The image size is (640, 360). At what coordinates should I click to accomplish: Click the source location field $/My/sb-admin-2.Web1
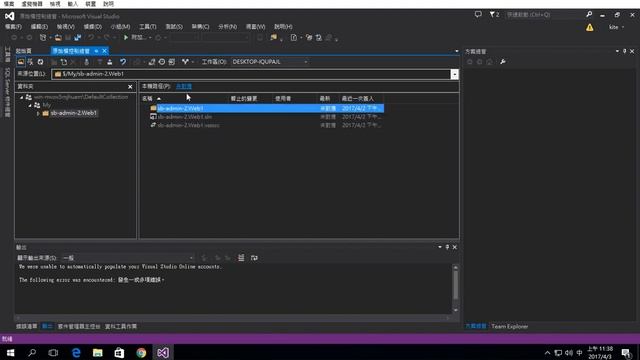coord(251,74)
